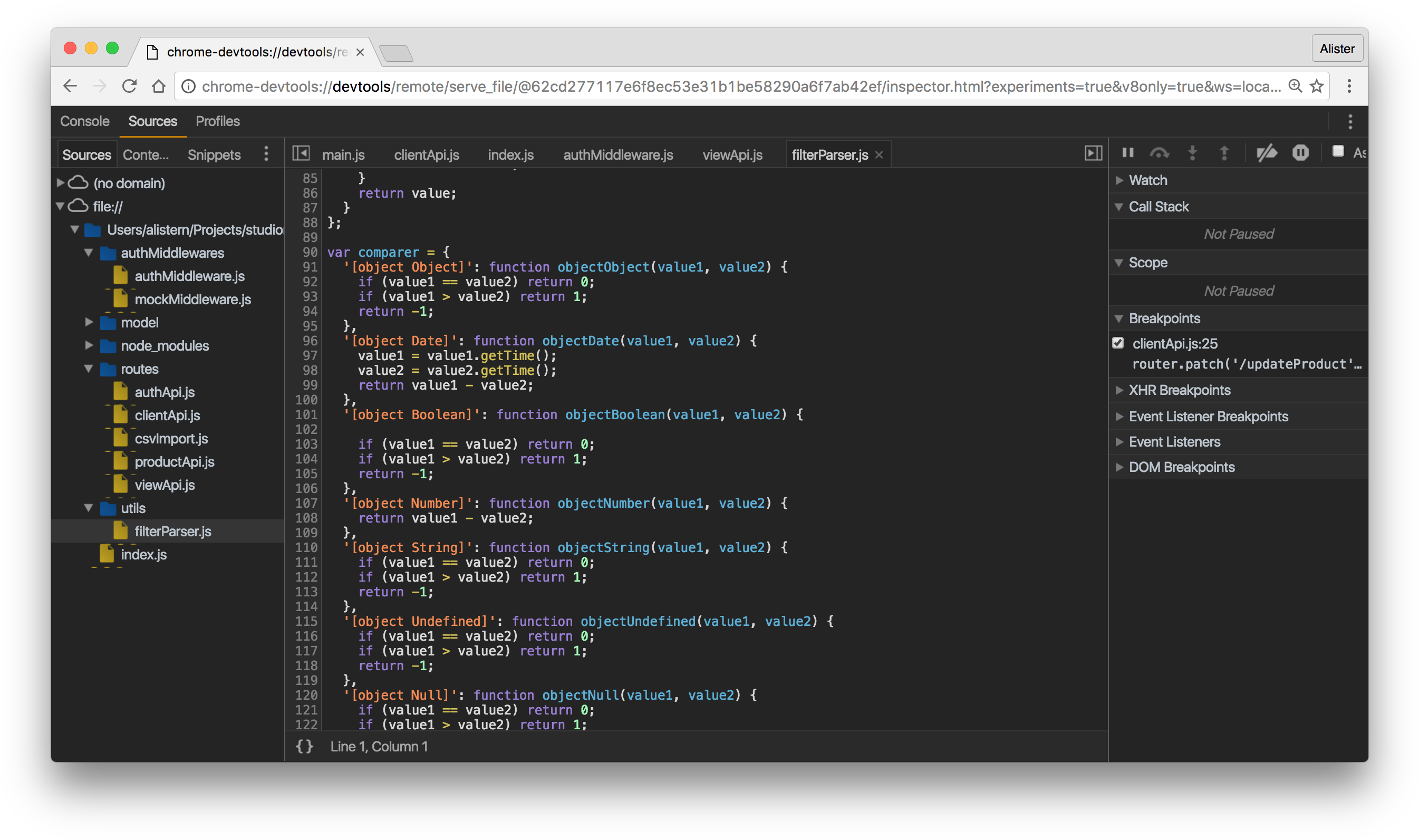Uncheck the clientApi.js:25 breakpoint

click(x=1118, y=343)
